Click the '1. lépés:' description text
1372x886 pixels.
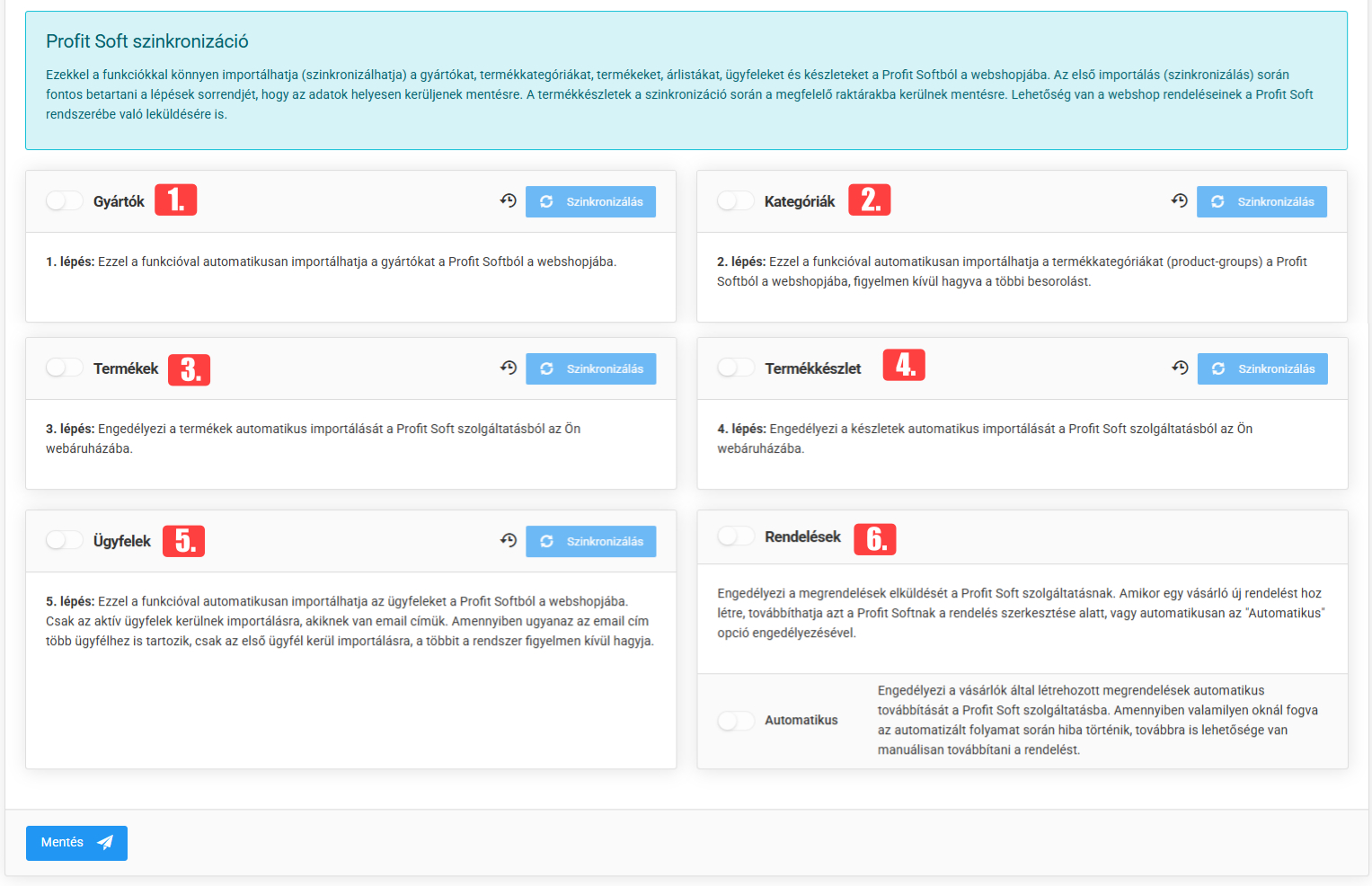[332, 261]
